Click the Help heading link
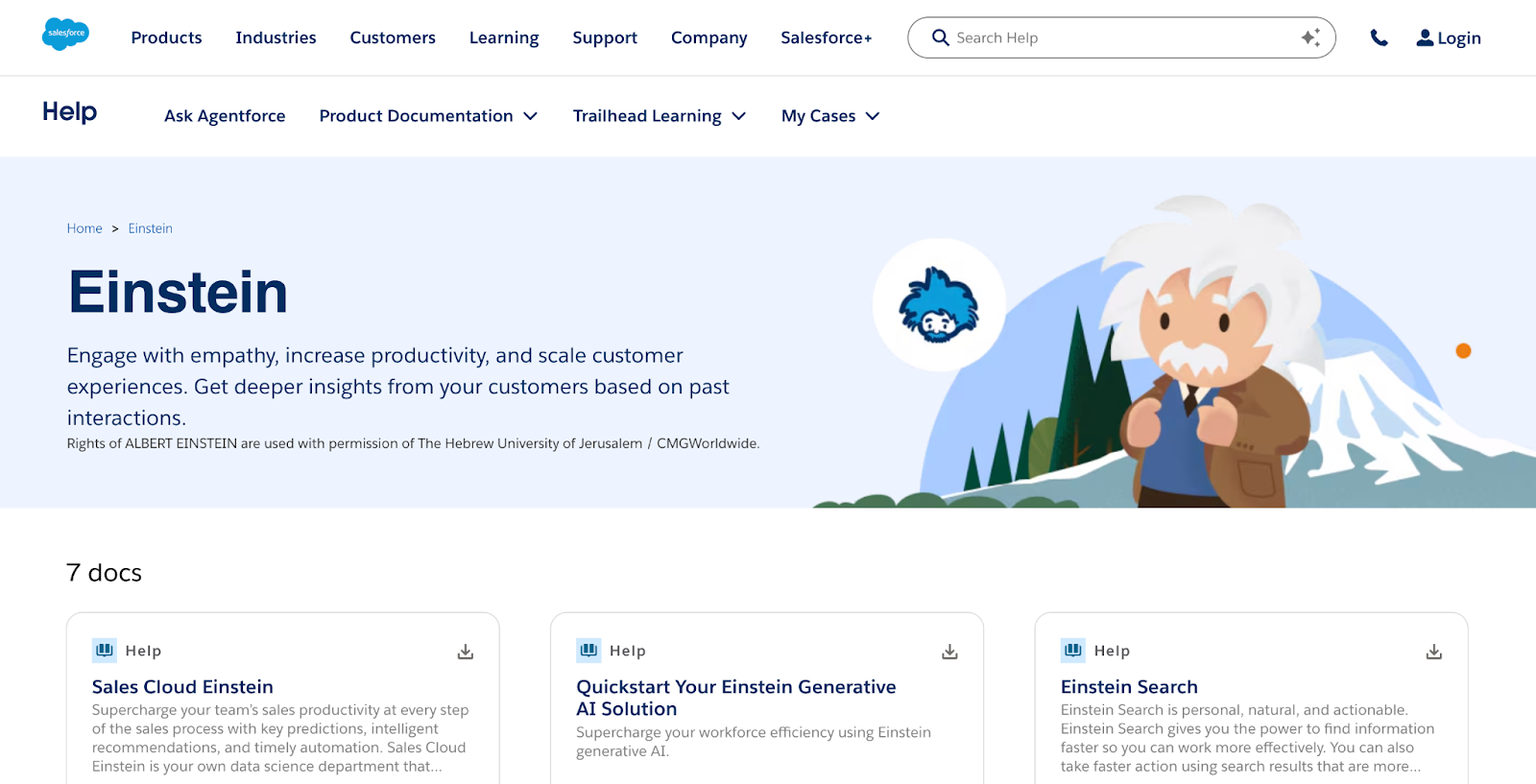 pyautogui.click(x=69, y=112)
